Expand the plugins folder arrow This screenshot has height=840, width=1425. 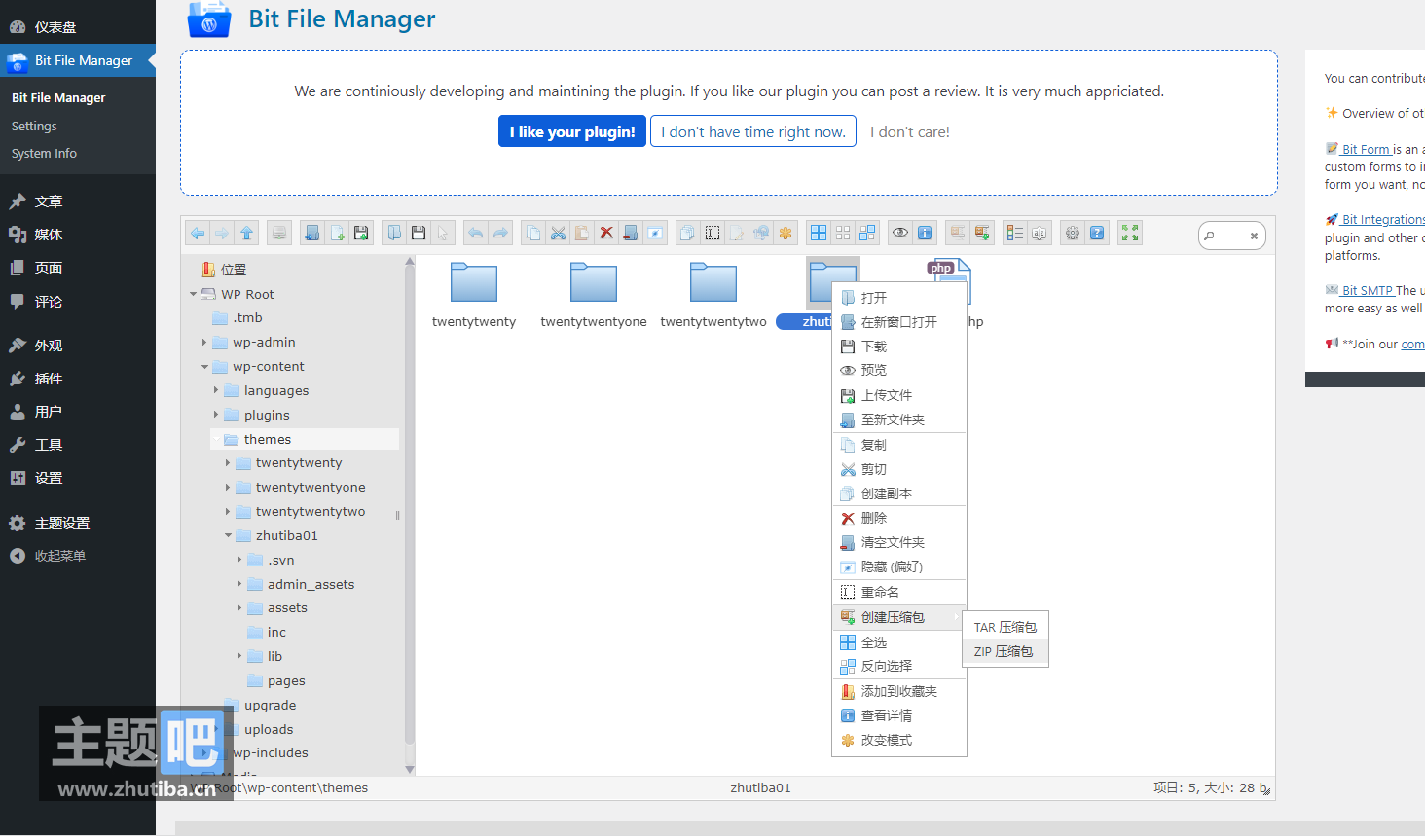coord(216,415)
